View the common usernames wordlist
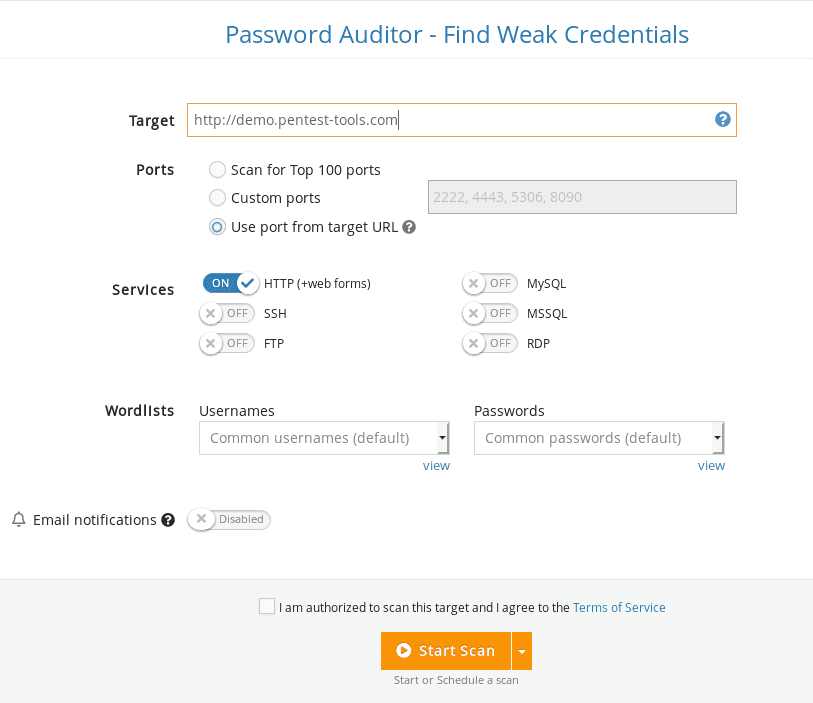Image resolution: width=813 pixels, height=703 pixels. coord(436,465)
